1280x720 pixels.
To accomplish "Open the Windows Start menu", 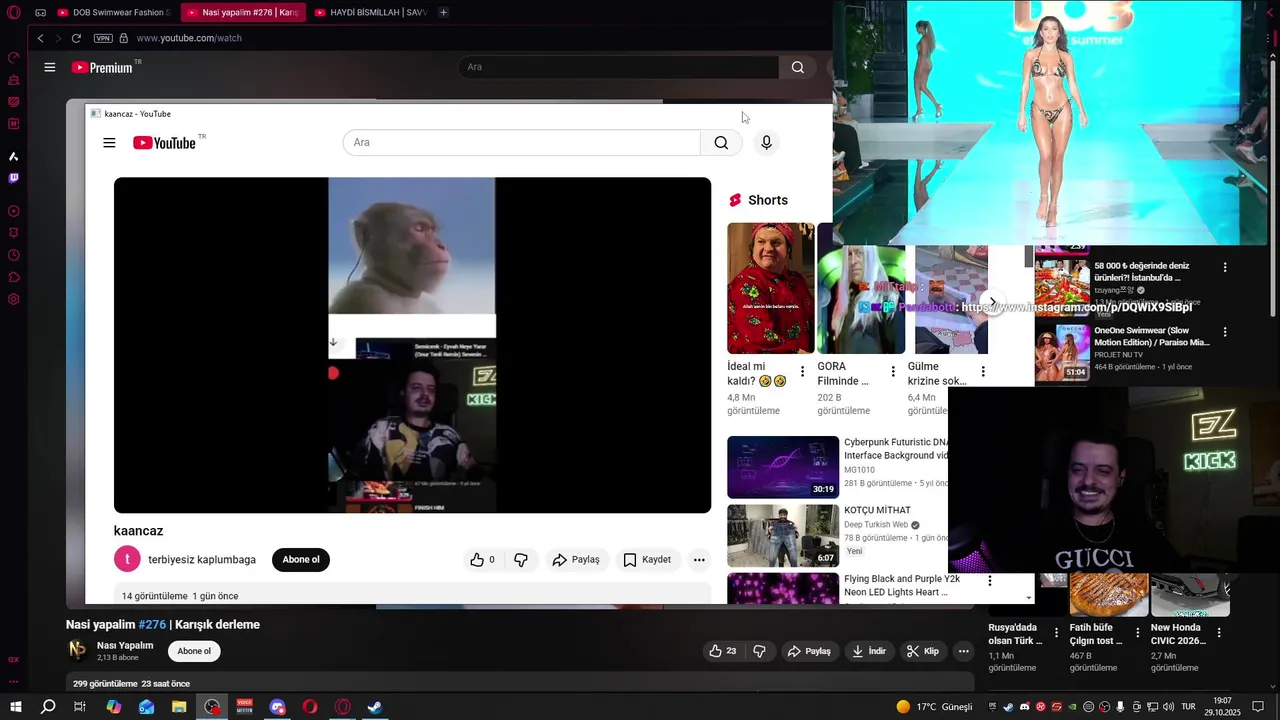I will (15, 707).
